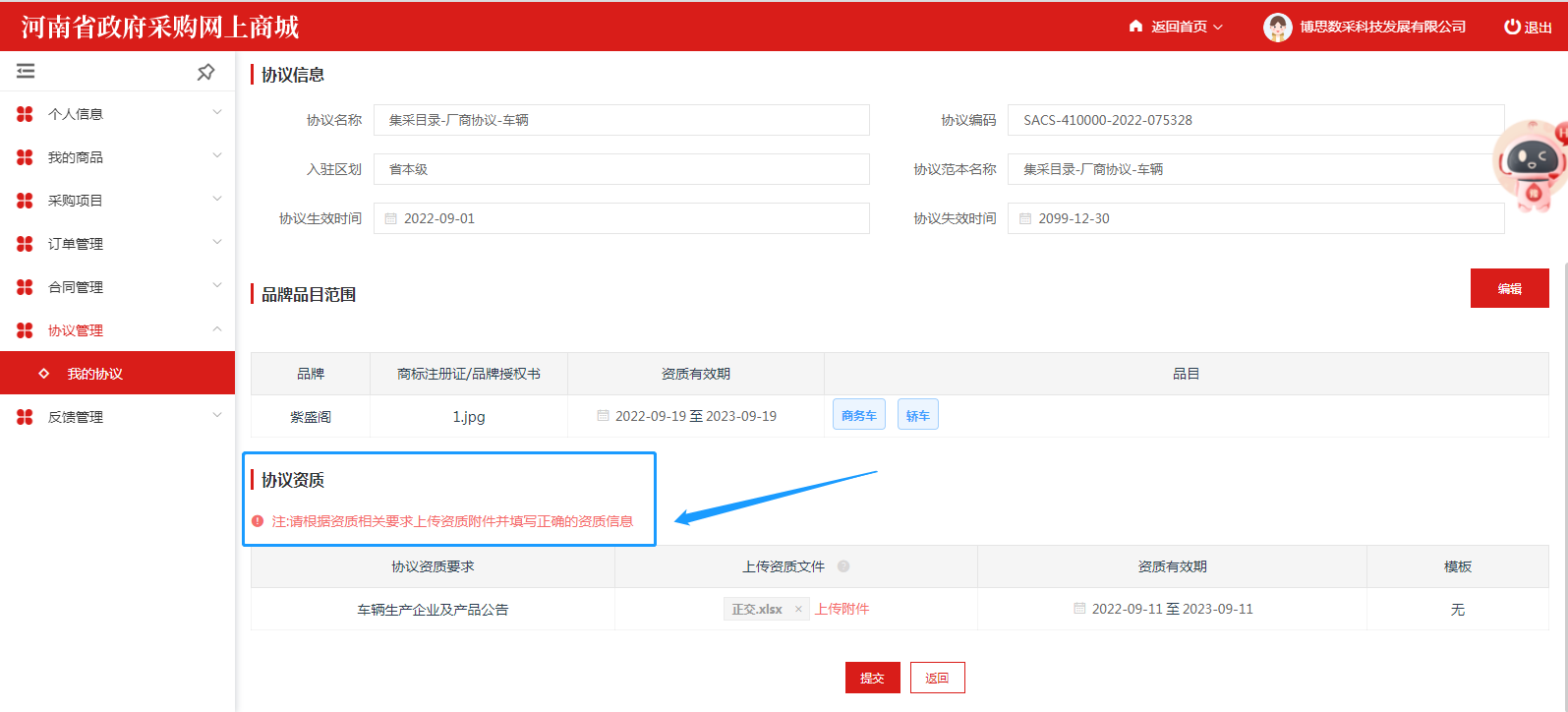
Task: Click the 2022-09-01 date field
Action: (x=621, y=218)
